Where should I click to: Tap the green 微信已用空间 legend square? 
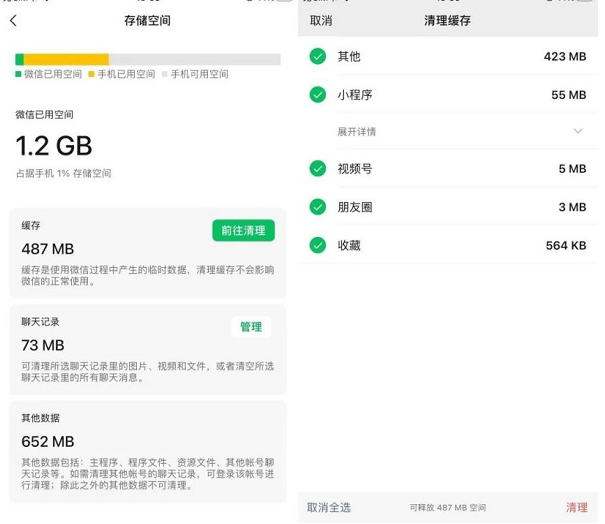18,74
